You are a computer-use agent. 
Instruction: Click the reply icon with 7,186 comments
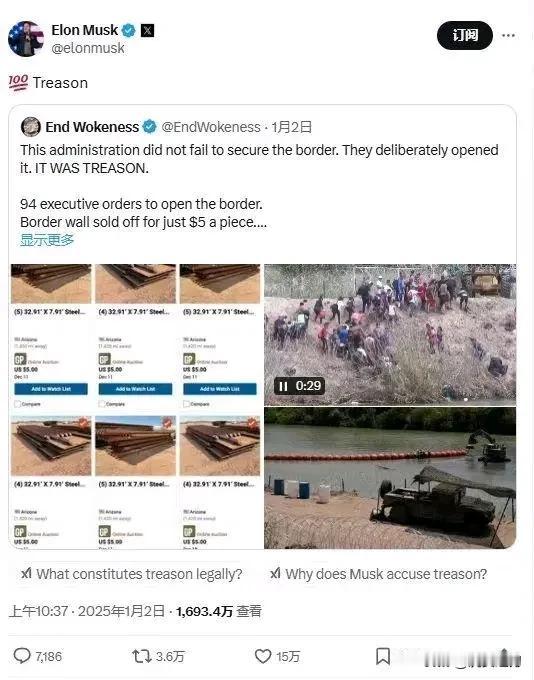22,656
